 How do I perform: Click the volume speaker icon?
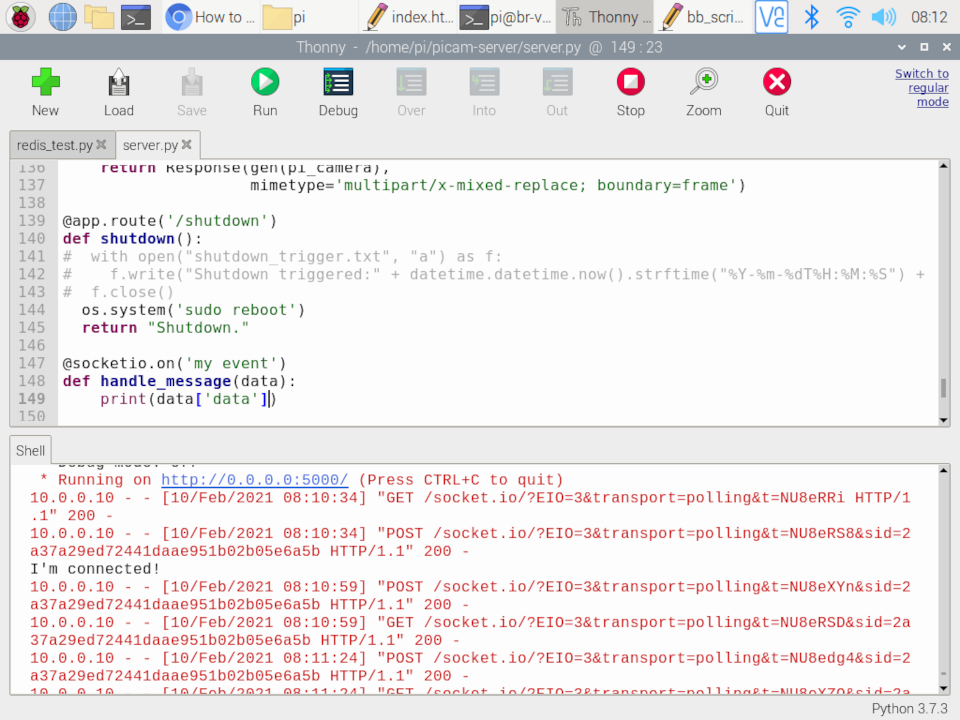(883, 17)
